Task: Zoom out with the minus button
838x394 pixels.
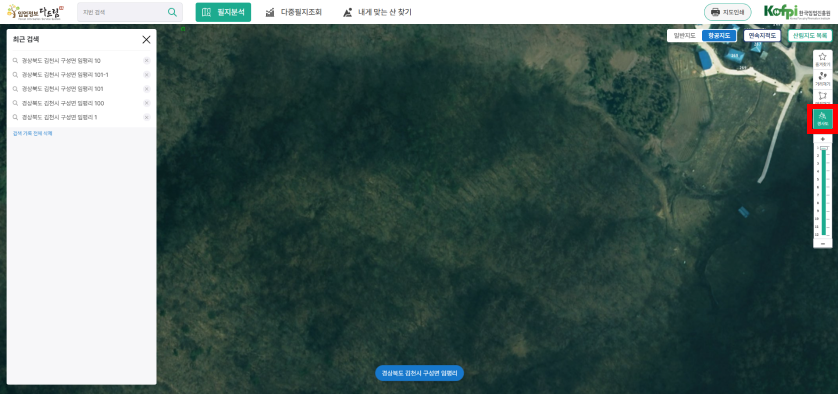Action: click(823, 244)
